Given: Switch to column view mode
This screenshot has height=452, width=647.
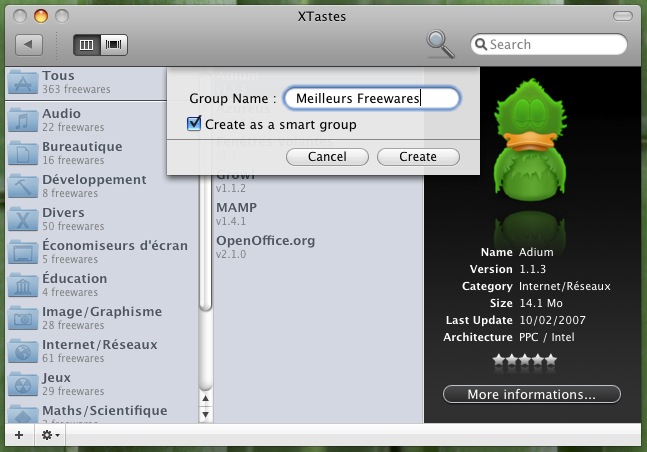Looking at the screenshot, I should click(87, 45).
